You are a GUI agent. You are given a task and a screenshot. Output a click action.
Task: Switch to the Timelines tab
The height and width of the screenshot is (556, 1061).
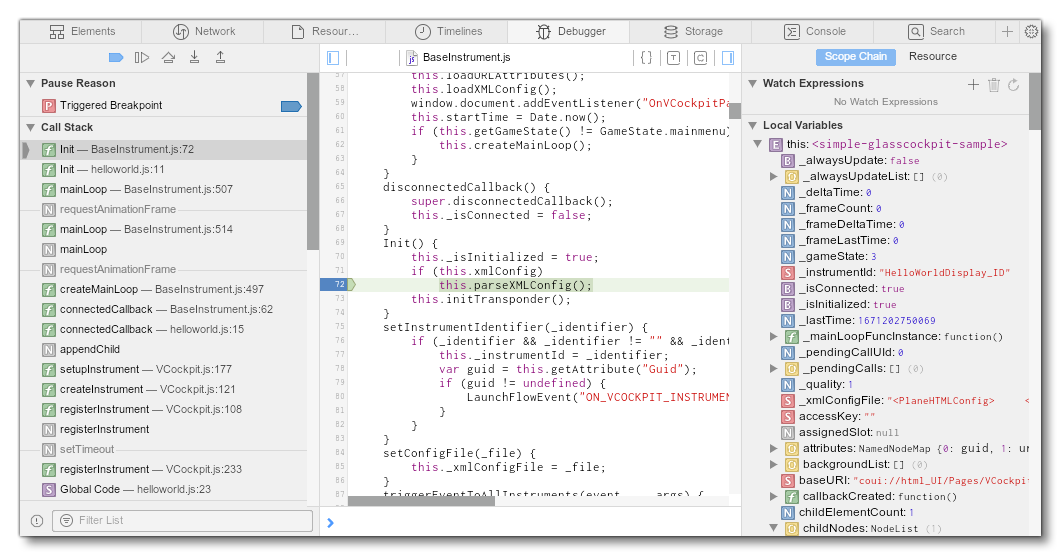(447, 31)
